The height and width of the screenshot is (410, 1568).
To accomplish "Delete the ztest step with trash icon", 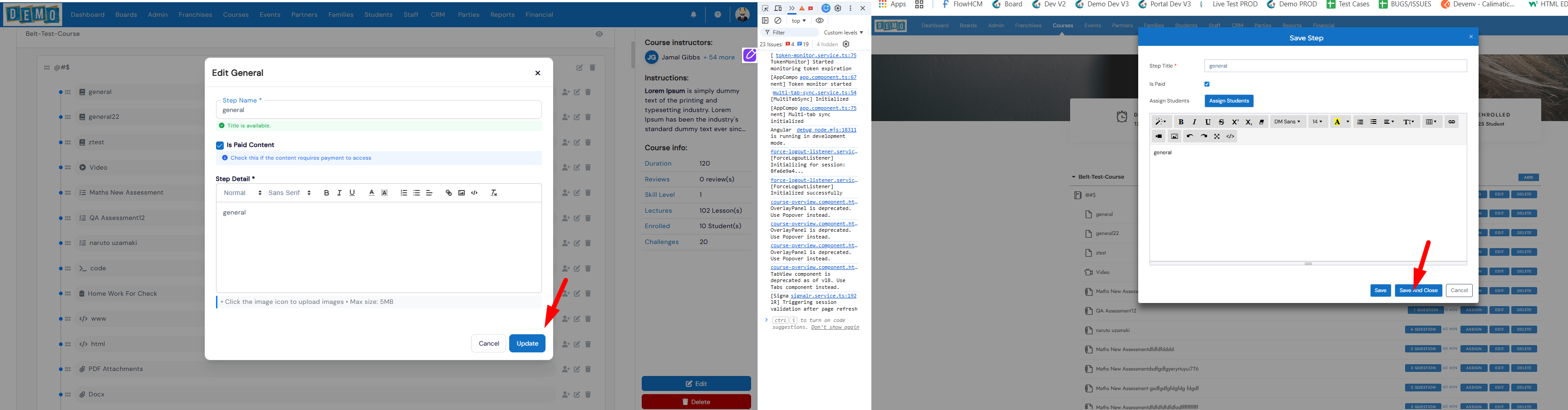I will click(x=588, y=142).
